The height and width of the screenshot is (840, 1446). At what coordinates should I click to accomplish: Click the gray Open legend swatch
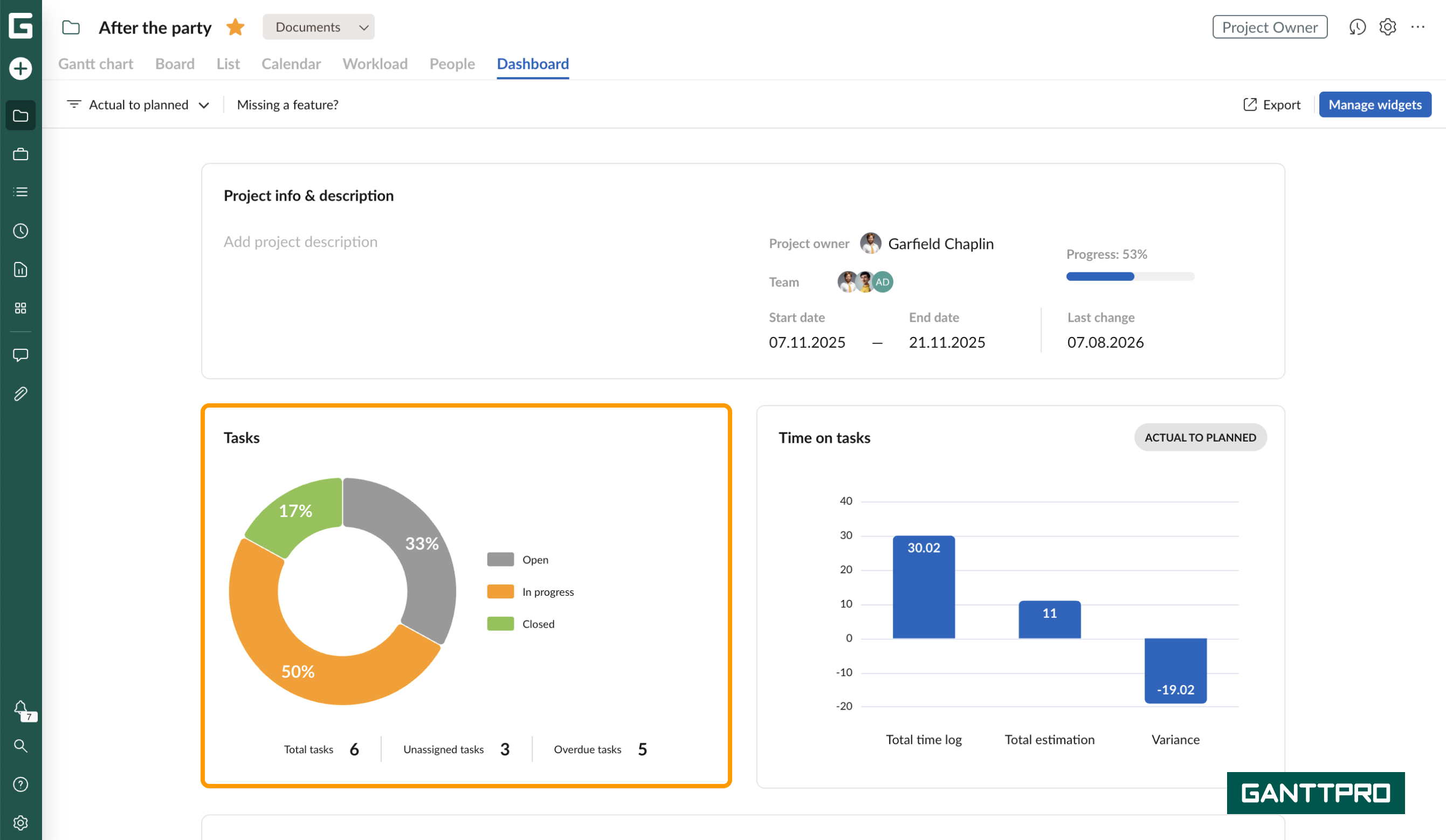coord(500,560)
